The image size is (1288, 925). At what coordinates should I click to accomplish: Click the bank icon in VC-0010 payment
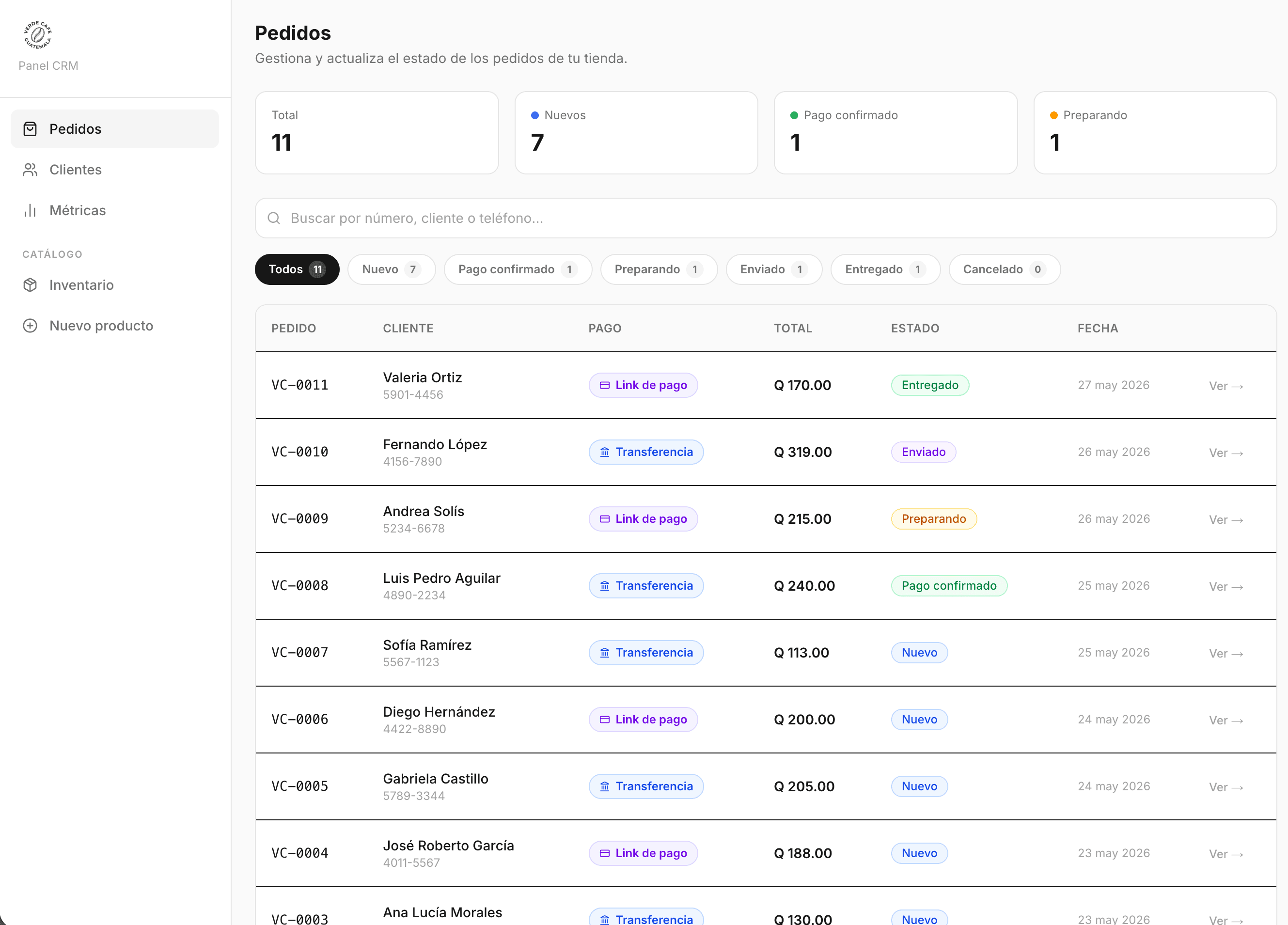(605, 453)
